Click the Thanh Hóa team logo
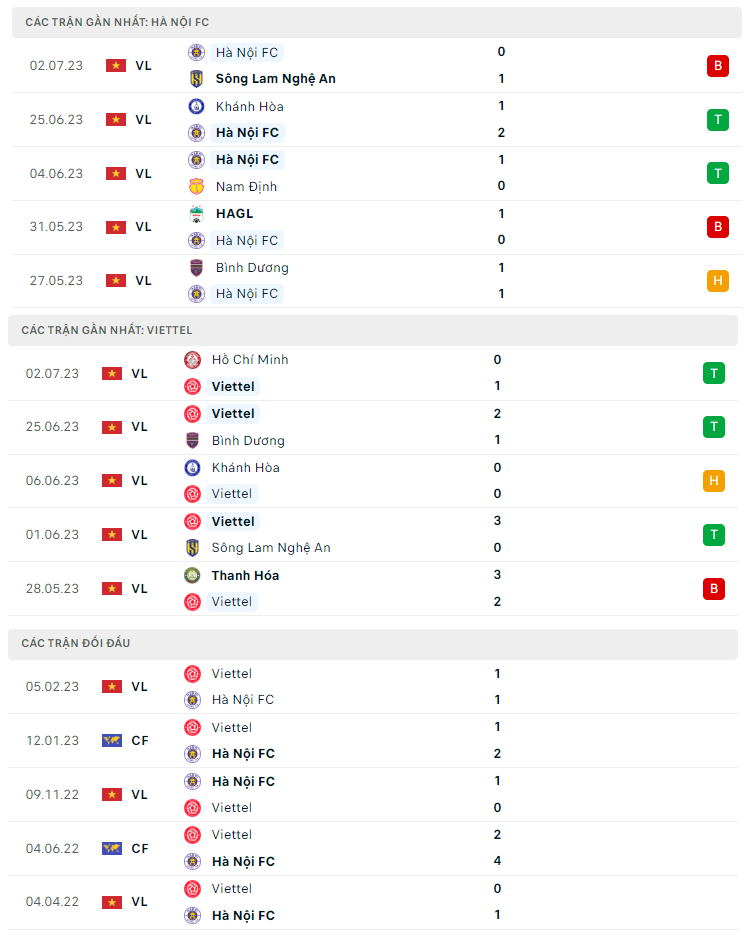Viewport: 744px width, 942px height. point(192,575)
